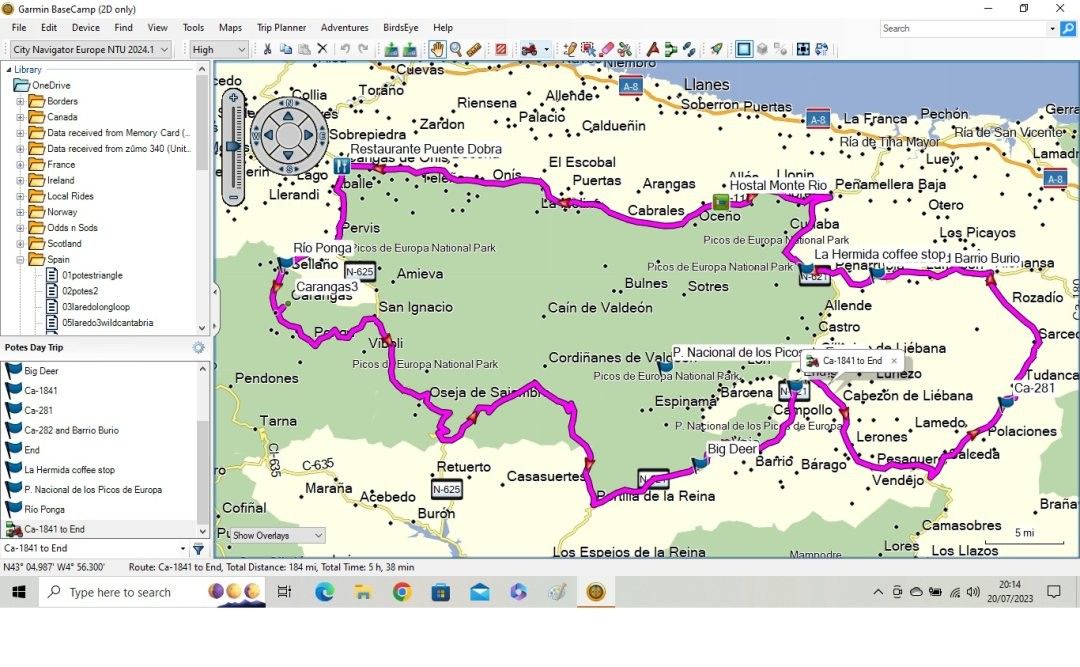The width and height of the screenshot is (1080, 667).
Task: Open the search options dropdown arrow
Action: click(x=1052, y=28)
